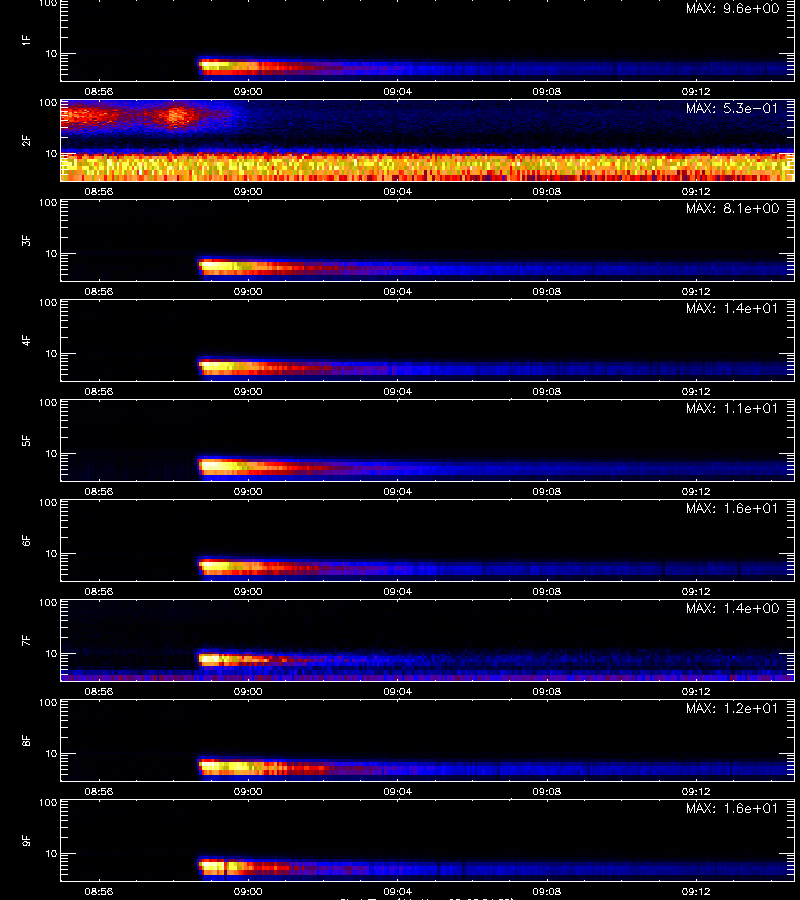
Task: Click the 08:56 tick under panel 9F
Action: point(99,891)
